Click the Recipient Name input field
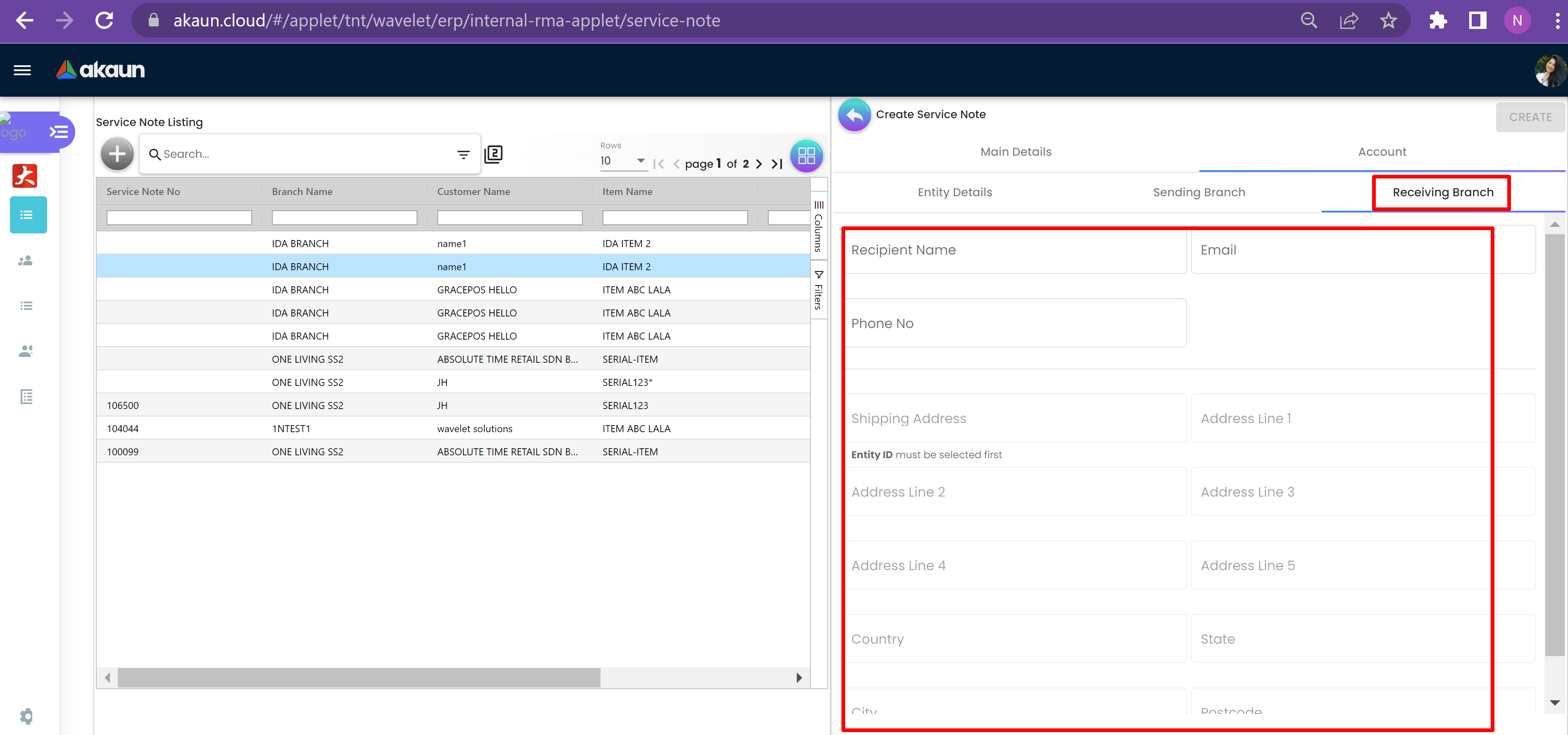 pos(1015,250)
